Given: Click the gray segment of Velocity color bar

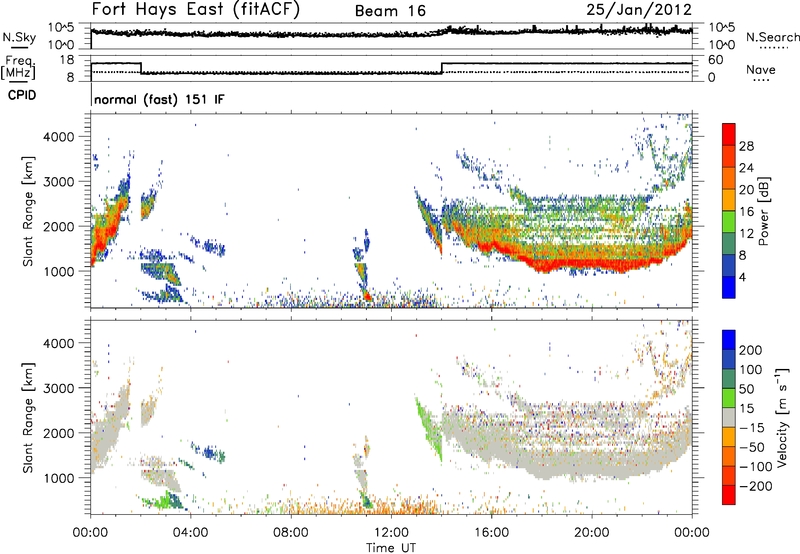Looking at the screenshot, I should point(729,417).
